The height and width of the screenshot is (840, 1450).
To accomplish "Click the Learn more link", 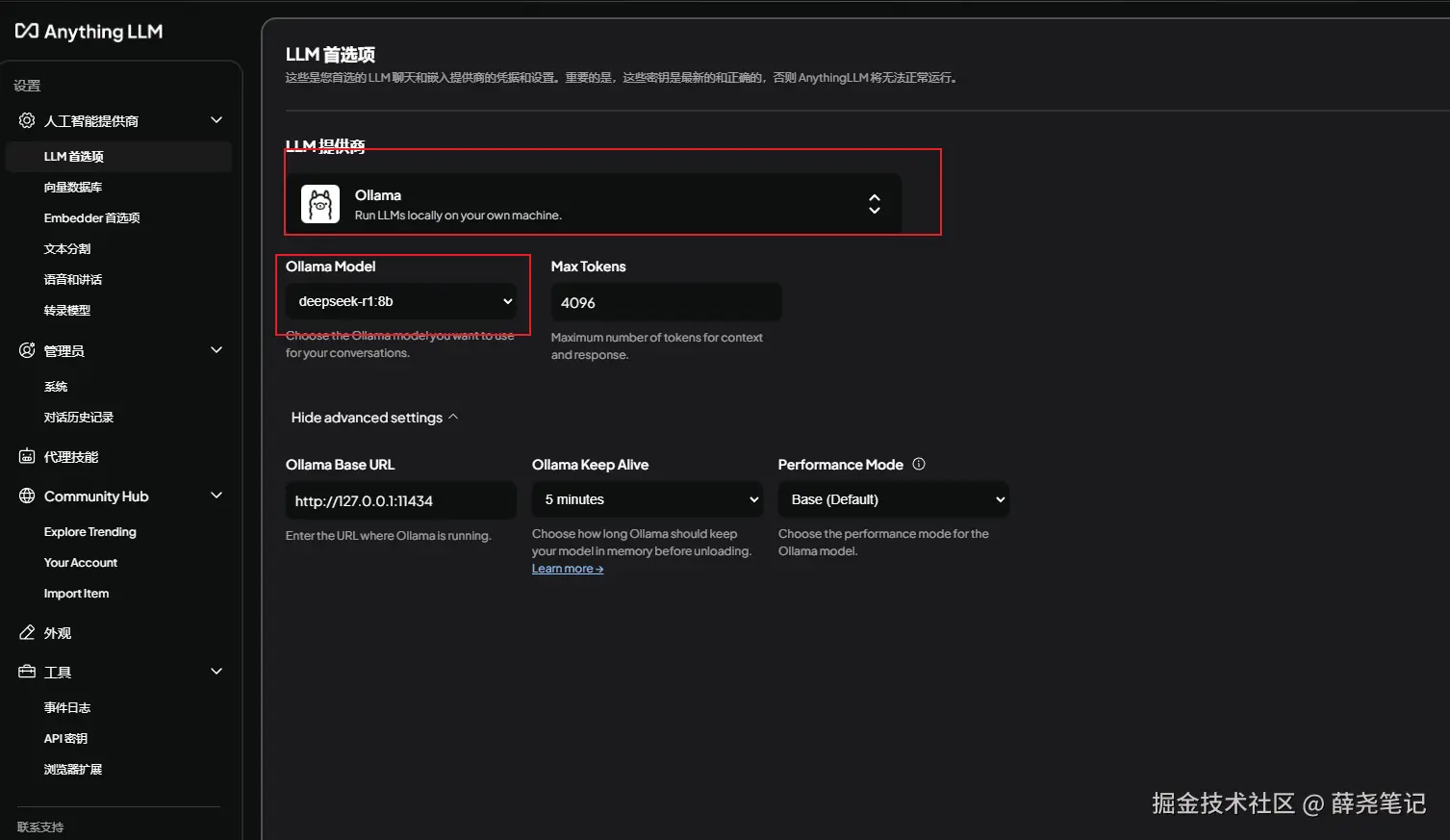I will coord(568,569).
